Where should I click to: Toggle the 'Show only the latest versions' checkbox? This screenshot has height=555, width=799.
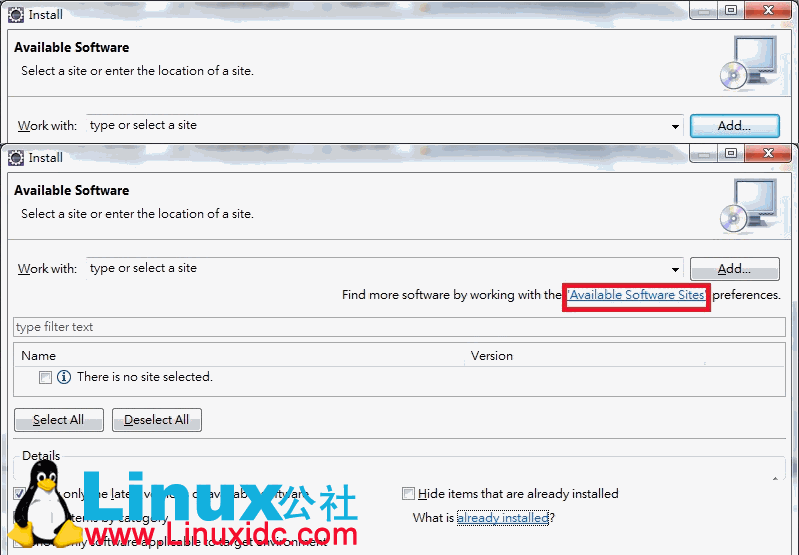click(20, 494)
